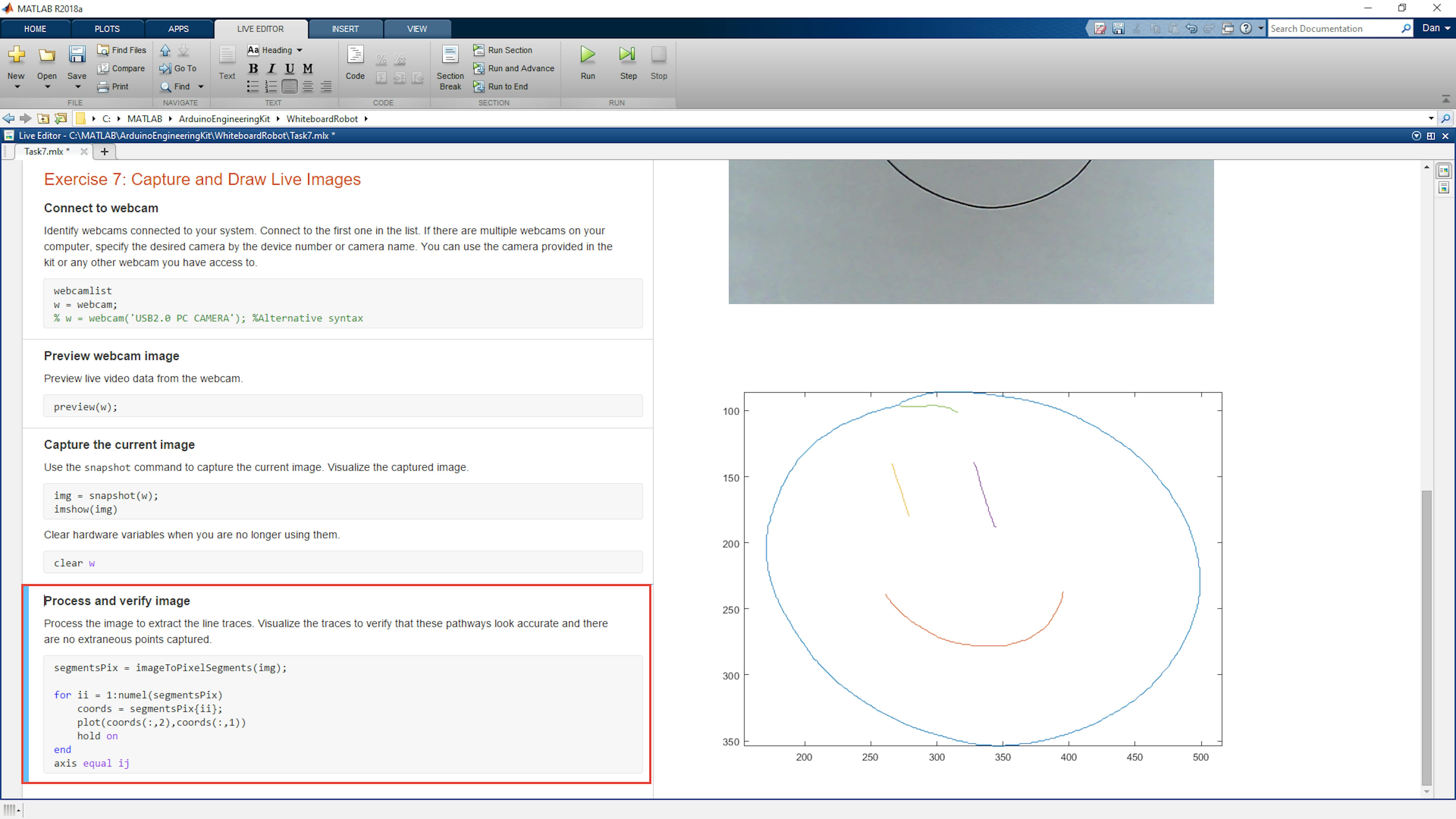
Task: Apply a bulleted list
Action: click(253, 86)
